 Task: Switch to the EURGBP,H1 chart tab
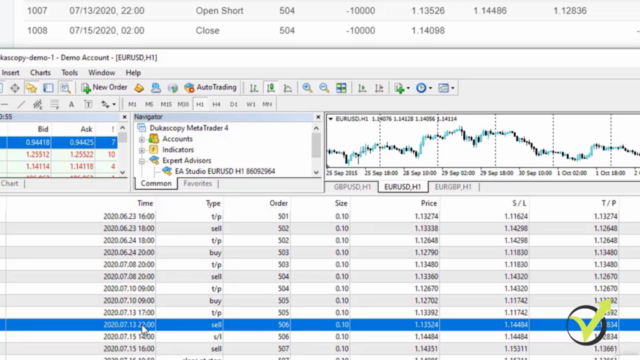(453, 187)
